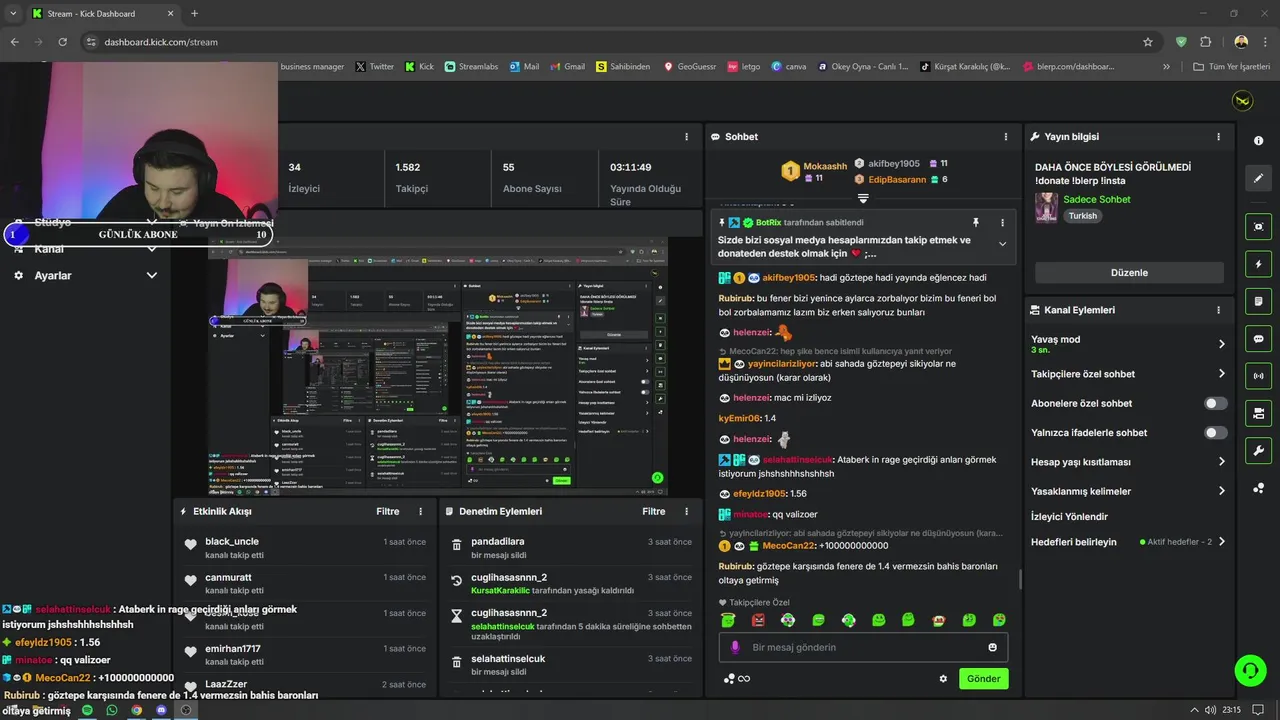This screenshot has width=1280, height=720.
Task: Select Ayarlar in left menu
Action: (x=53, y=275)
